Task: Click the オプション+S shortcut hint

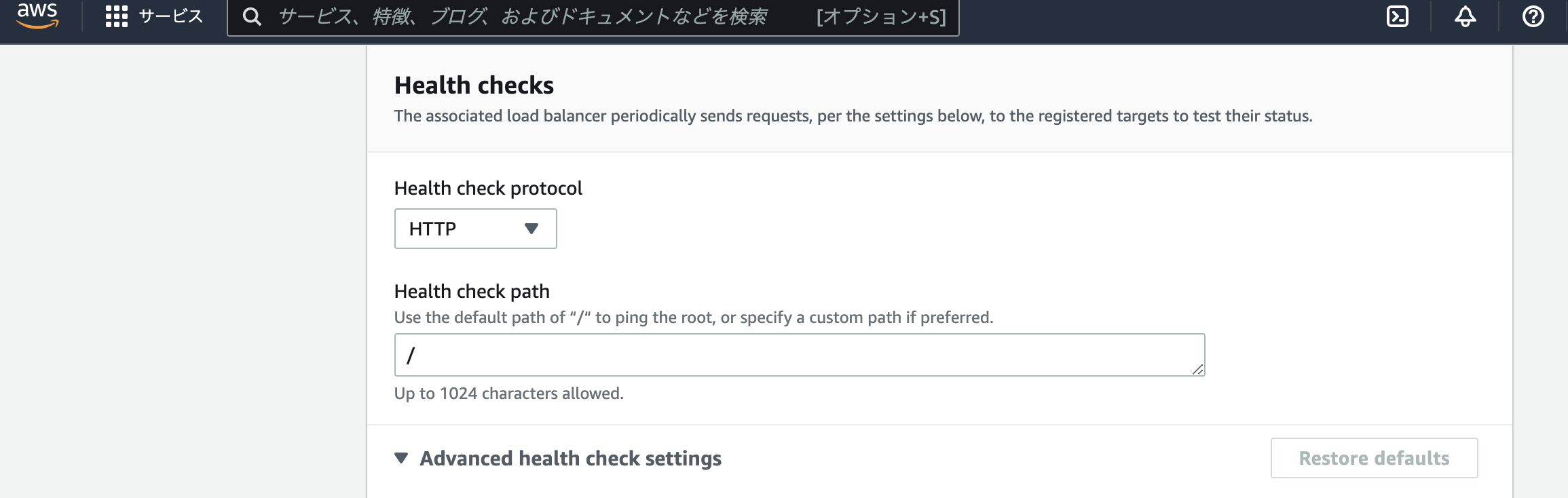Action: (880, 16)
